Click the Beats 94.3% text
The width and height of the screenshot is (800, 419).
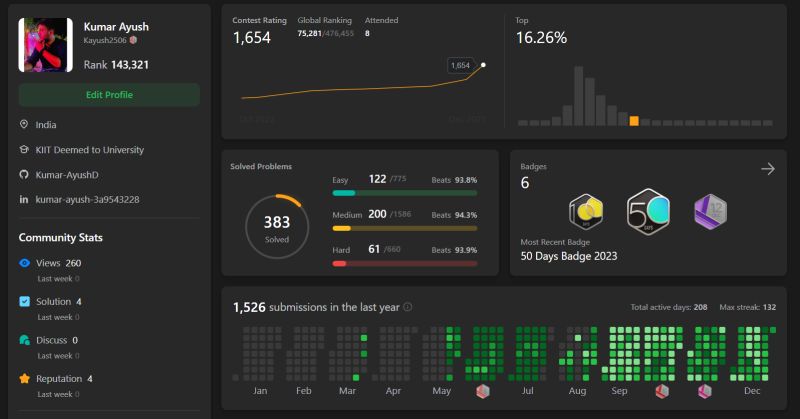454,215
